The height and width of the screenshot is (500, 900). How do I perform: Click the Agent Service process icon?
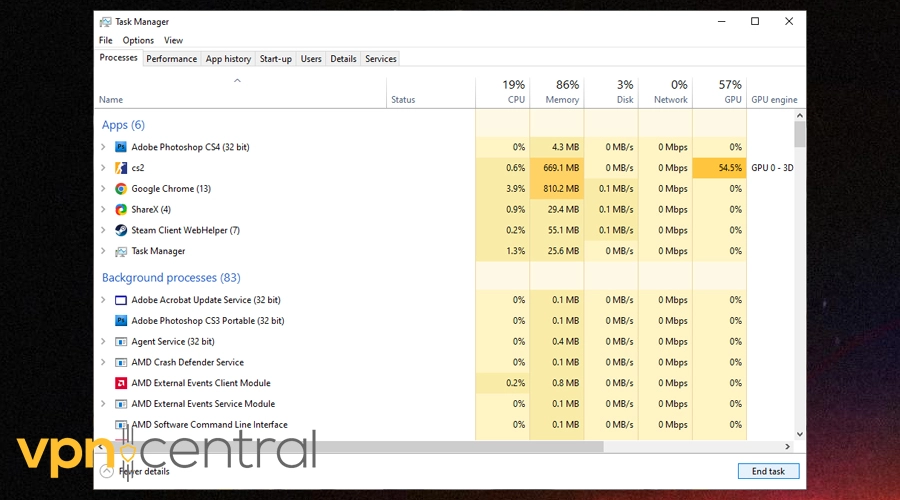[x=121, y=342]
